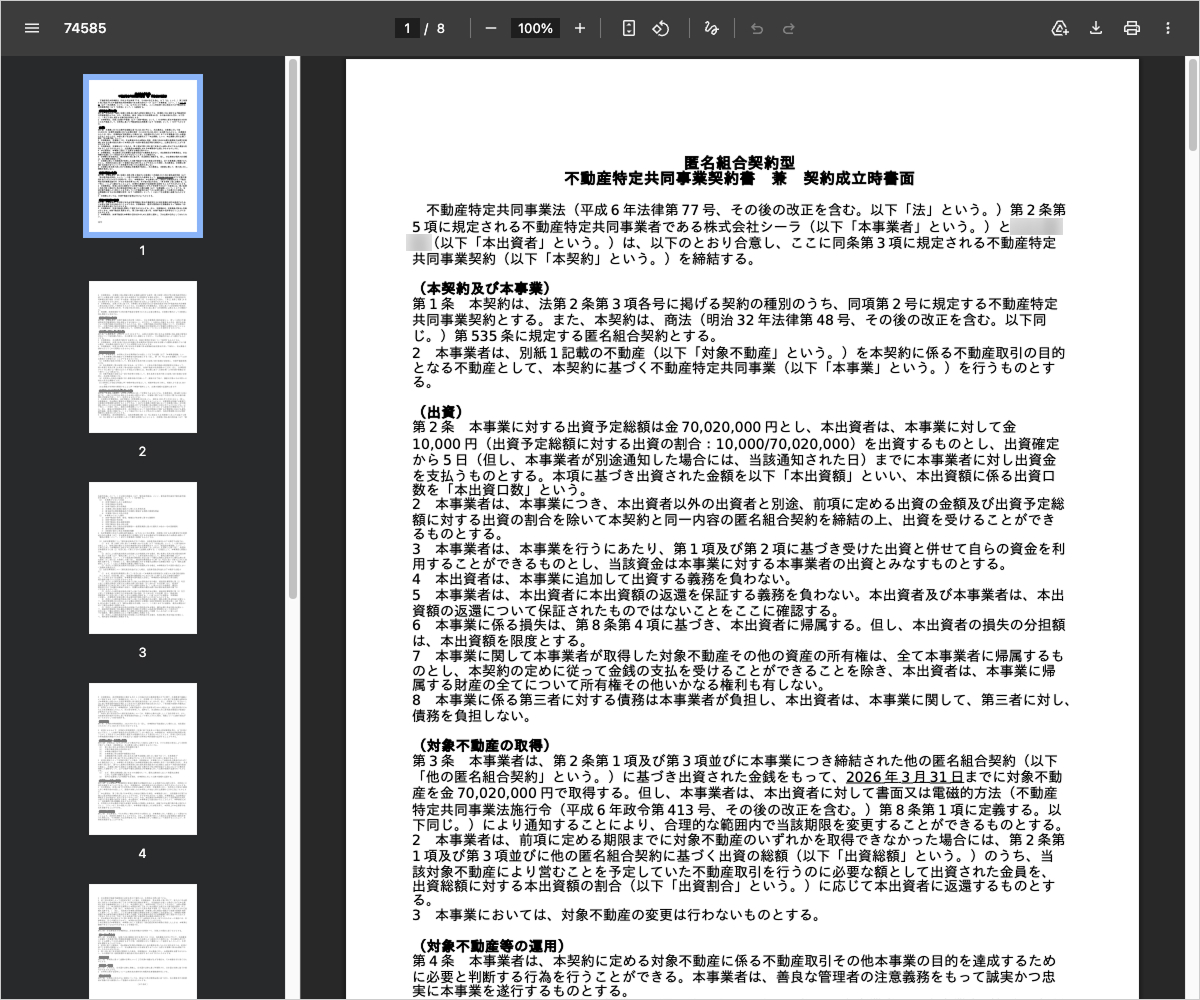Viewport: 1200px width, 1000px height.
Task: Go to the page 4 thumbnail
Action: 142,759
